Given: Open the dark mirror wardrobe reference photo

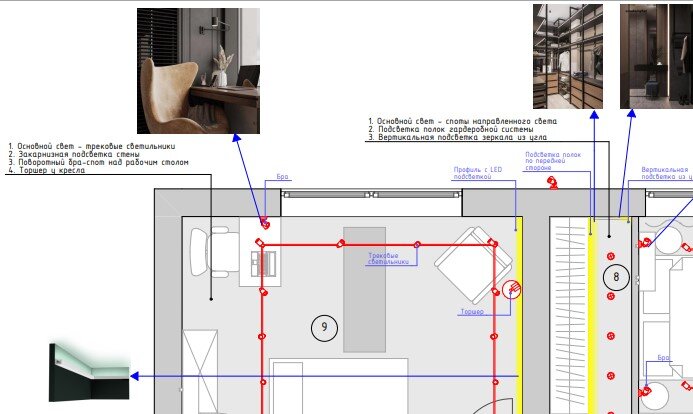Looking at the screenshot, I should click(656, 57).
